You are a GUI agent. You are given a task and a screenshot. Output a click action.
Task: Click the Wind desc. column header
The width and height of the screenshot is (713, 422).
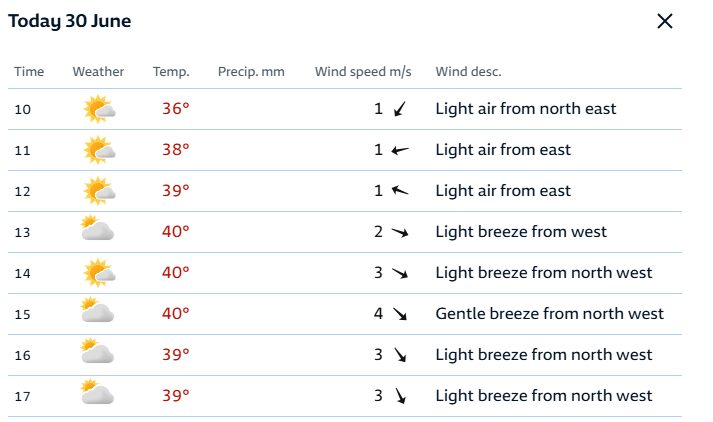pyautogui.click(x=468, y=71)
